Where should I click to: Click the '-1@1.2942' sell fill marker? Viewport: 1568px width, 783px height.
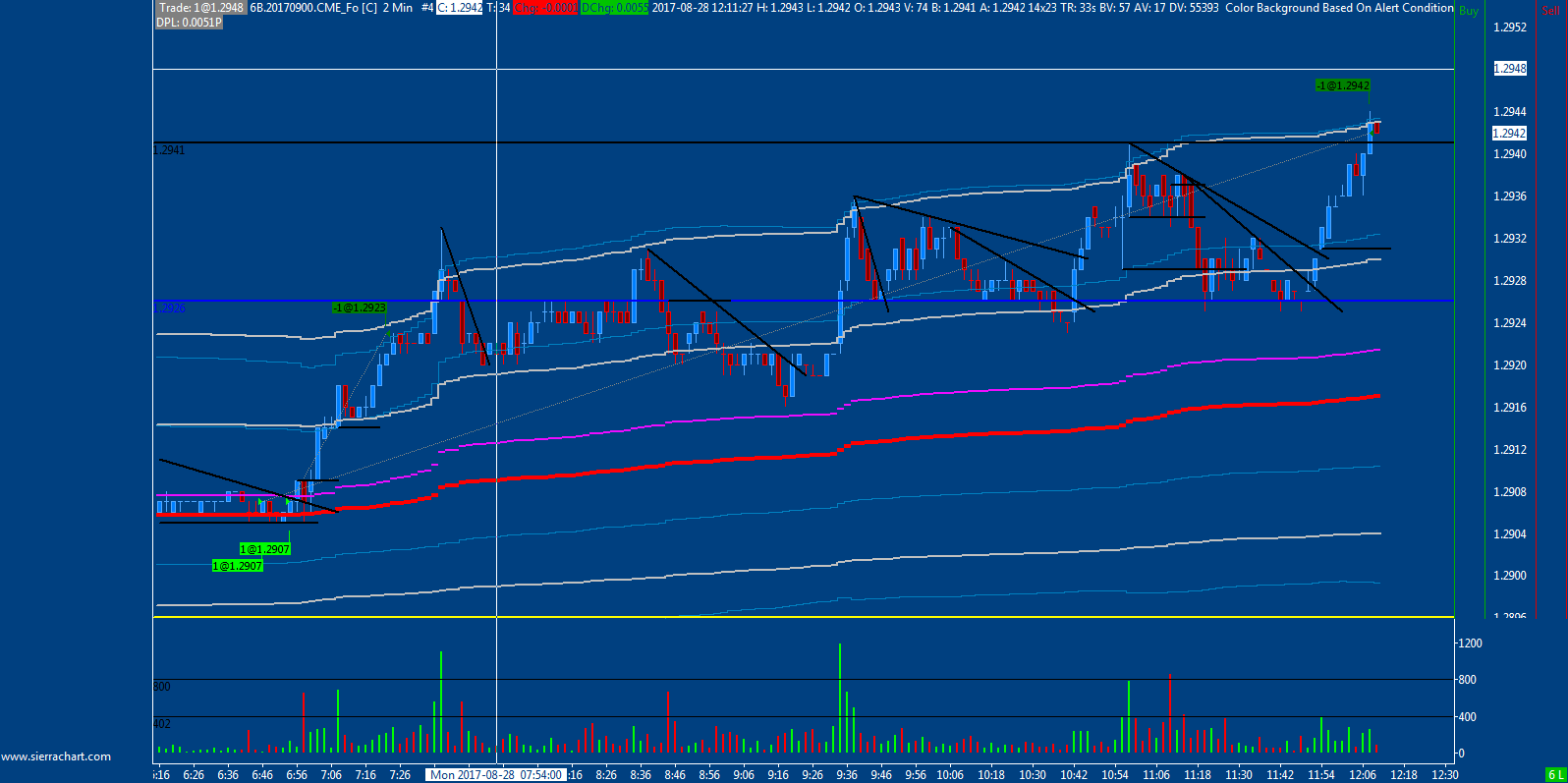[x=1343, y=85]
